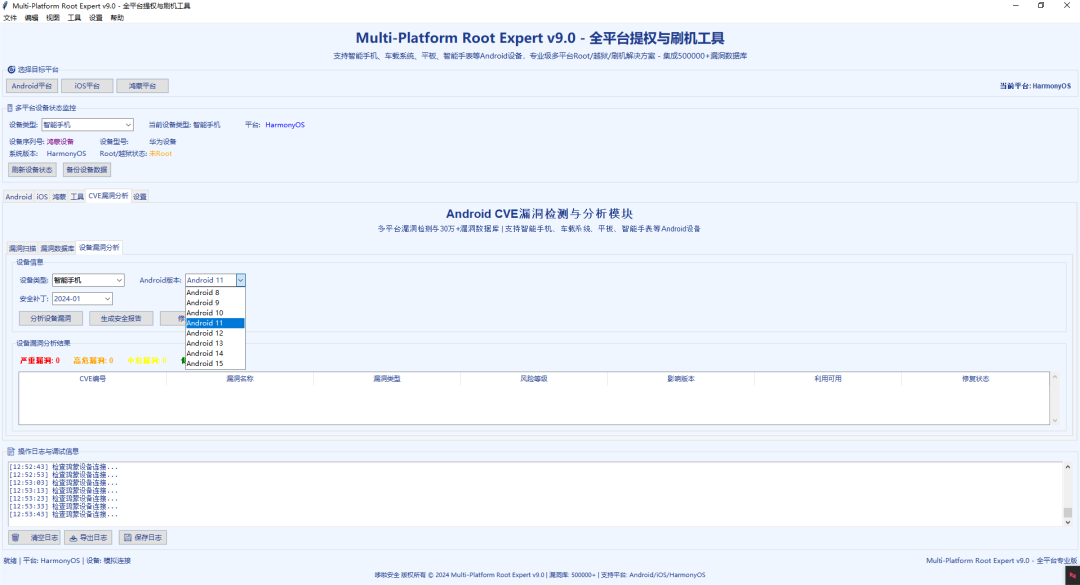This screenshot has width=1080, height=585.
Task: Click the blue HarmonyOS platform value
Action: point(284,125)
